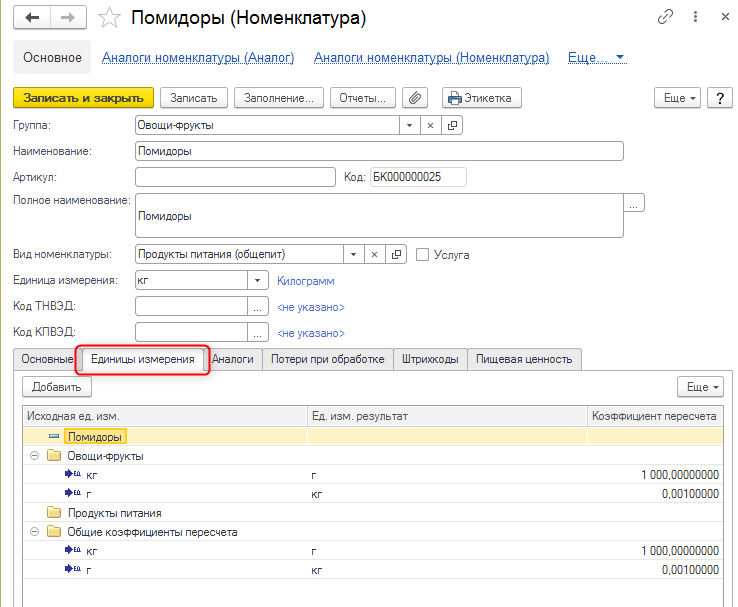The height and width of the screenshot is (607, 738).
Task: Enable the Услуга checkbox
Action: (x=423, y=255)
